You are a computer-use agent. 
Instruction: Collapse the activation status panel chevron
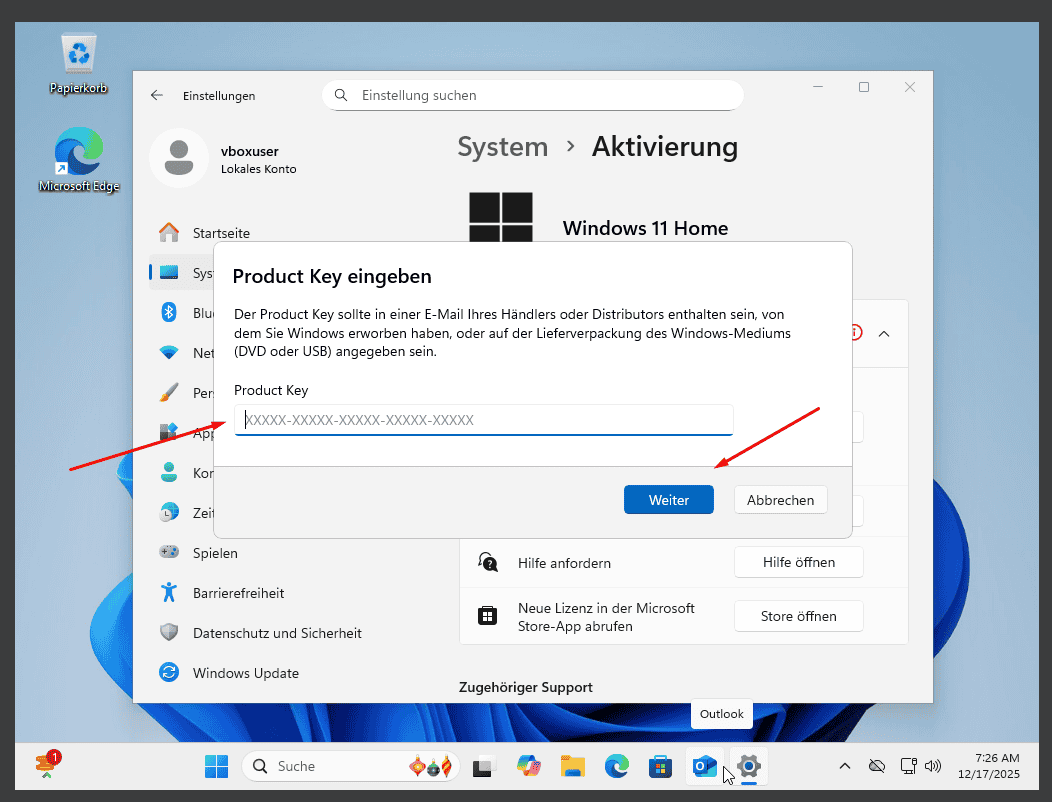coord(883,333)
